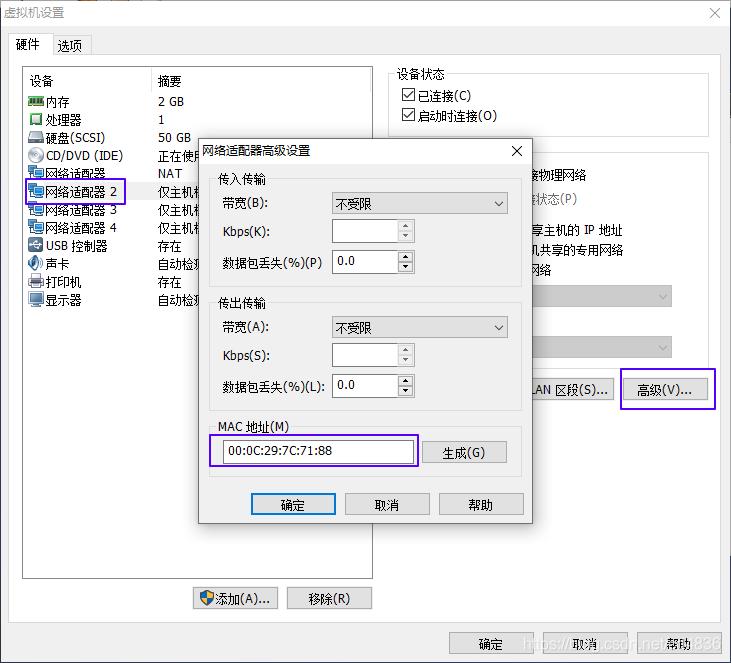The width and height of the screenshot is (731, 663).
Task: Open the upper greyed dropdown behind dialog
Action: (601, 297)
